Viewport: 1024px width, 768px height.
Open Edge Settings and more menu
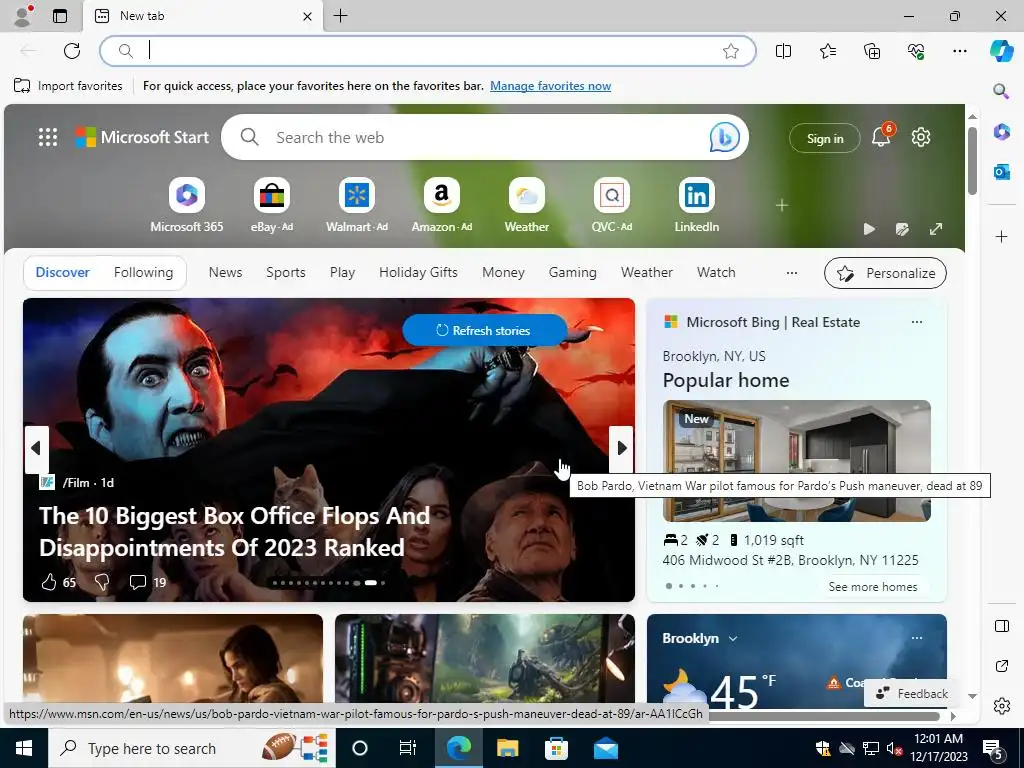coord(959,51)
